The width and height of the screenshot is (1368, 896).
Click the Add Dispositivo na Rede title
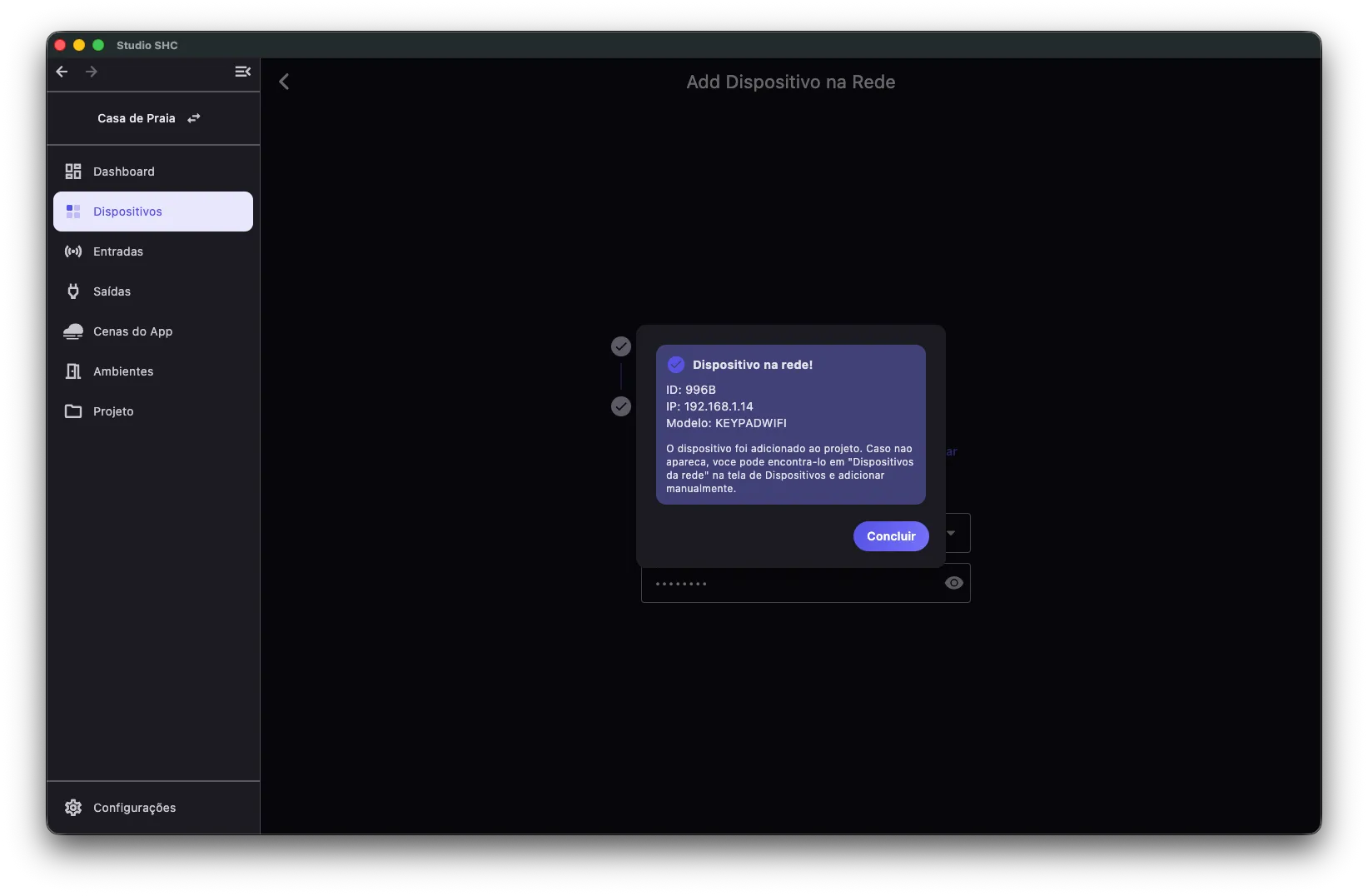[x=791, y=82]
